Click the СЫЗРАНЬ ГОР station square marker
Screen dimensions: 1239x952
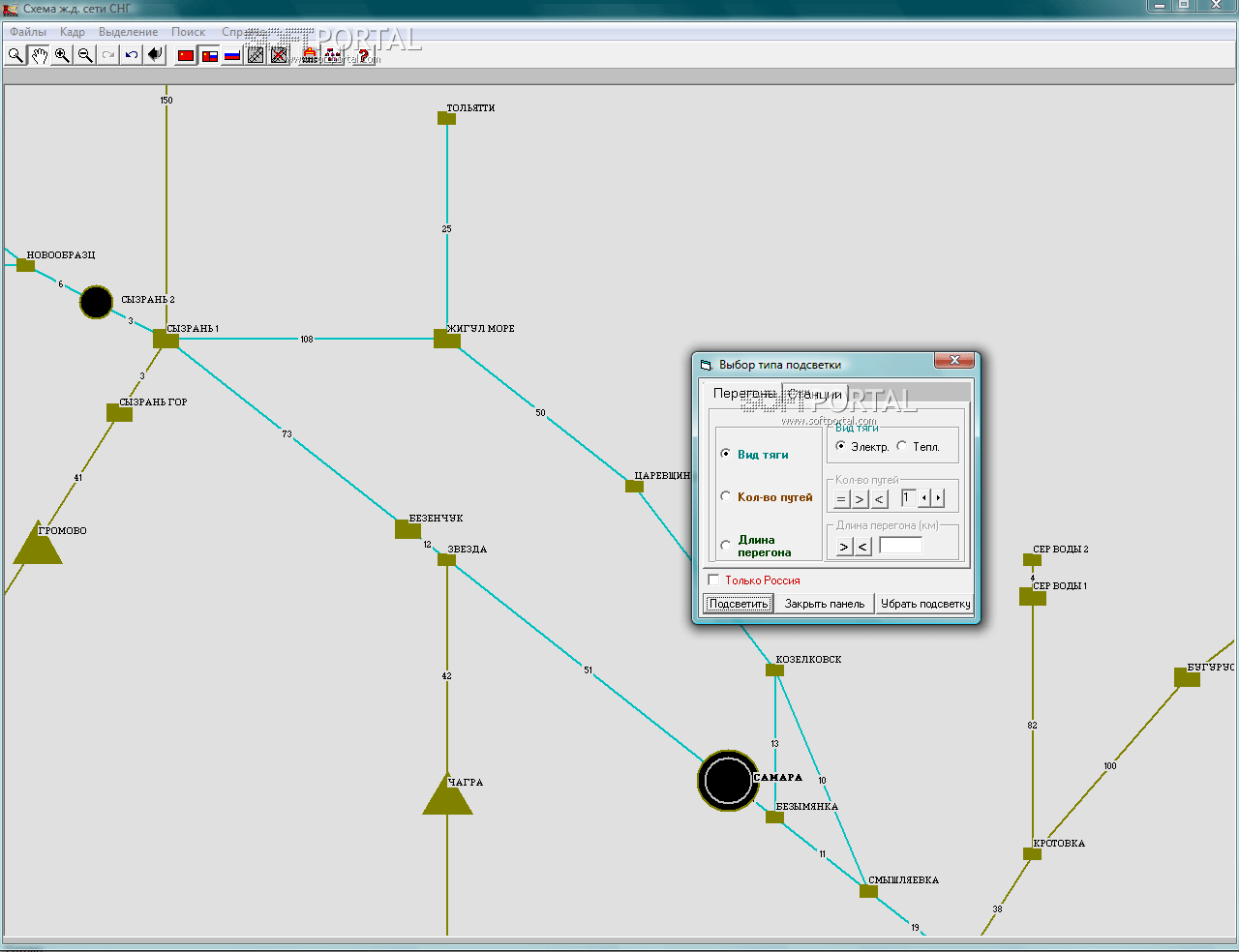(119, 413)
